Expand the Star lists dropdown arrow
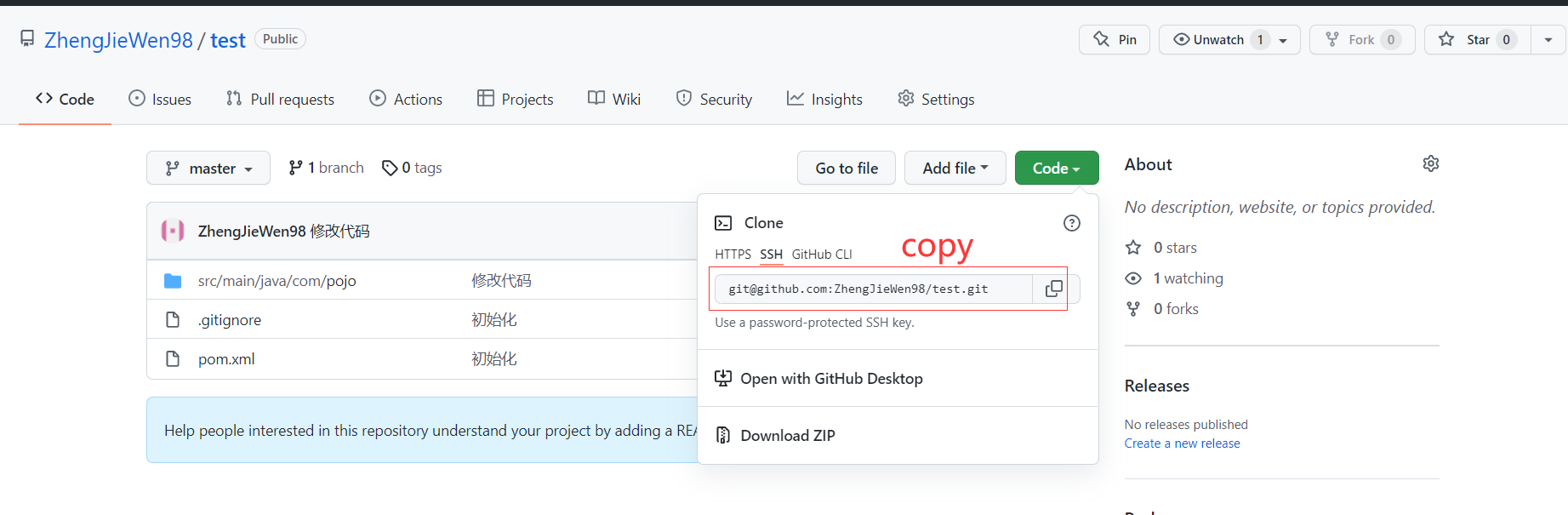The width and height of the screenshot is (1568, 515). tap(1548, 39)
